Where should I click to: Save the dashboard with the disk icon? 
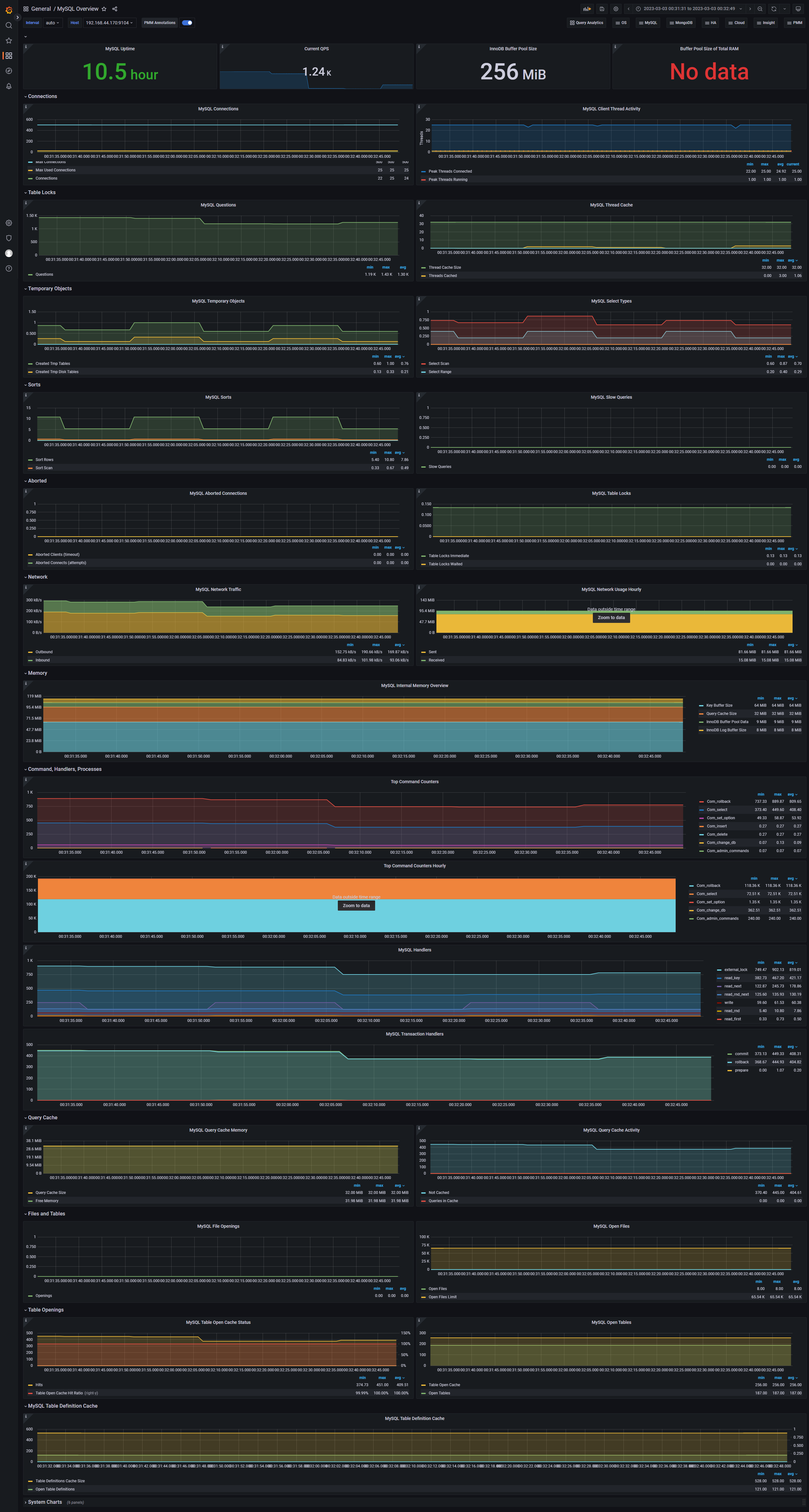[x=601, y=9]
